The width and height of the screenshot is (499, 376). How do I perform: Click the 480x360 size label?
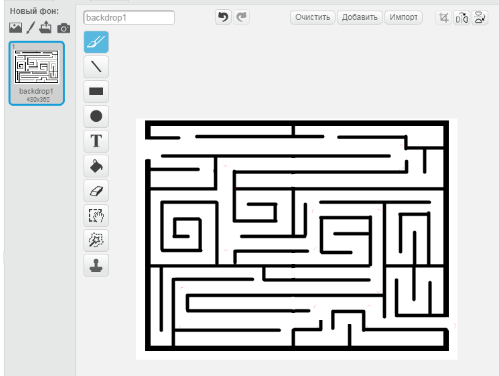click(x=38, y=99)
